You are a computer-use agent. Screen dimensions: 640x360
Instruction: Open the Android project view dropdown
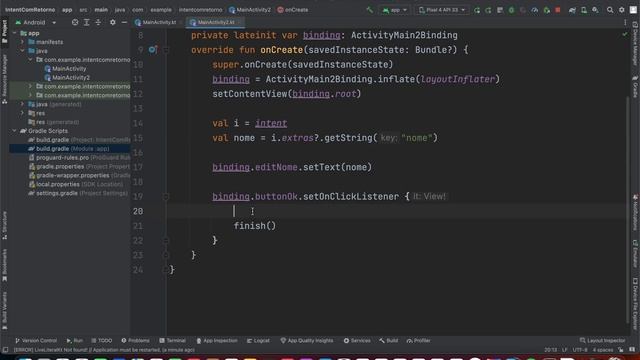[x=36, y=22]
